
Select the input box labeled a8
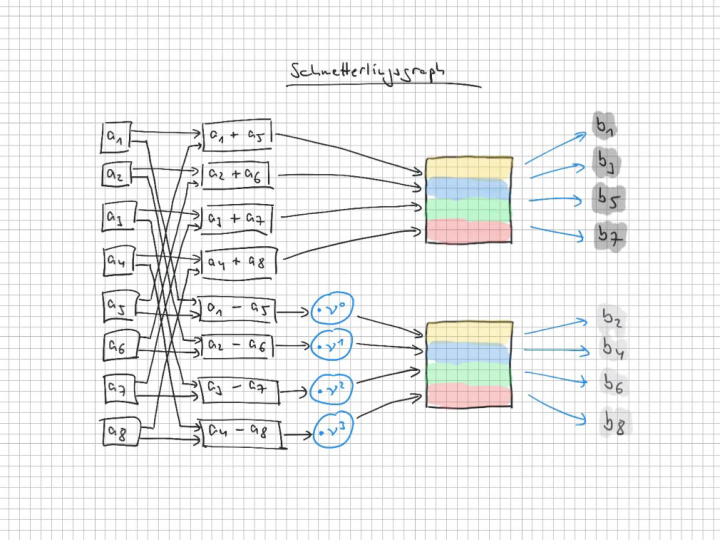point(121,431)
